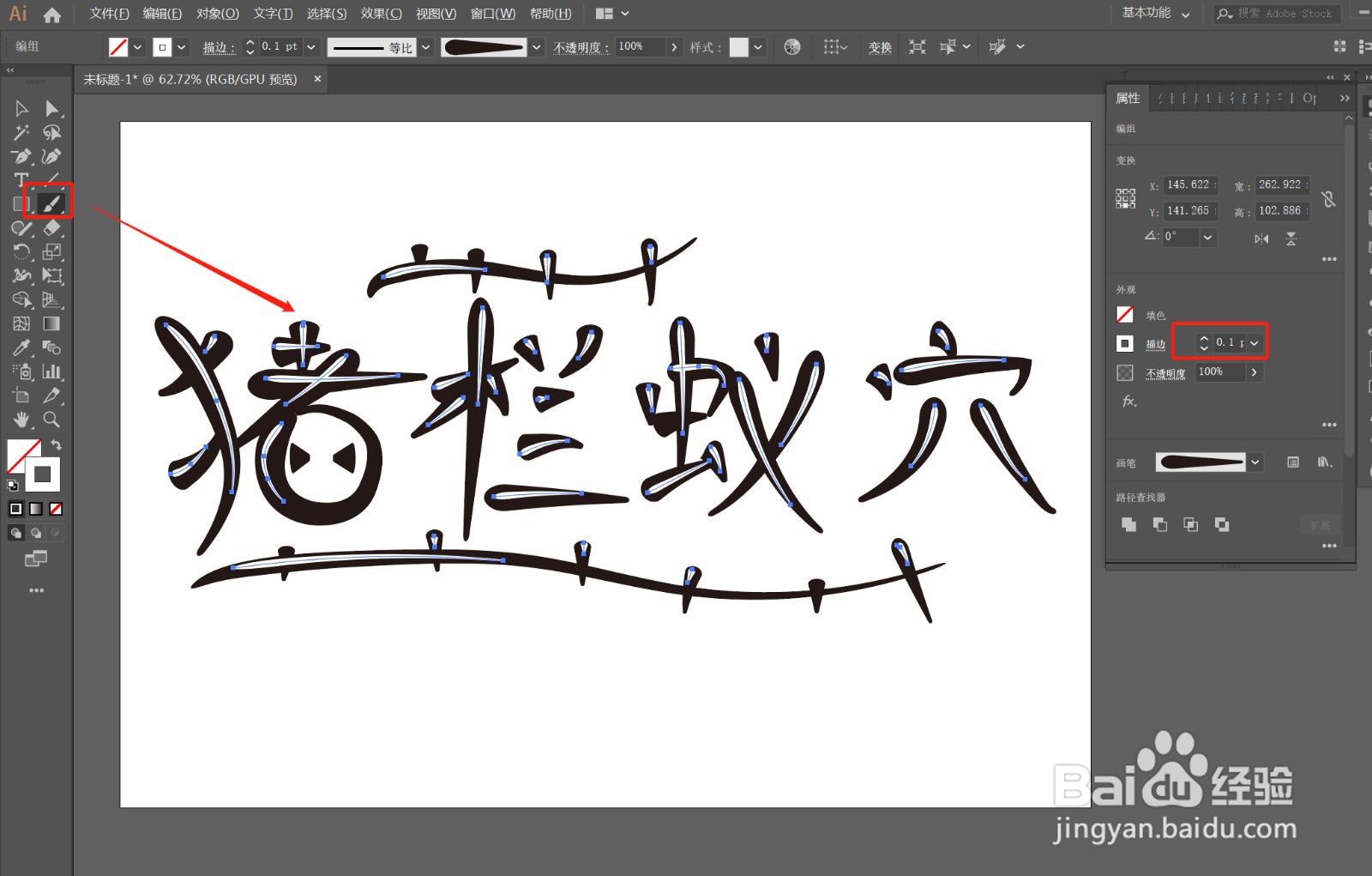Select the Rotate tool
This screenshot has width=1372, height=876.
click(x=21, y=251)
